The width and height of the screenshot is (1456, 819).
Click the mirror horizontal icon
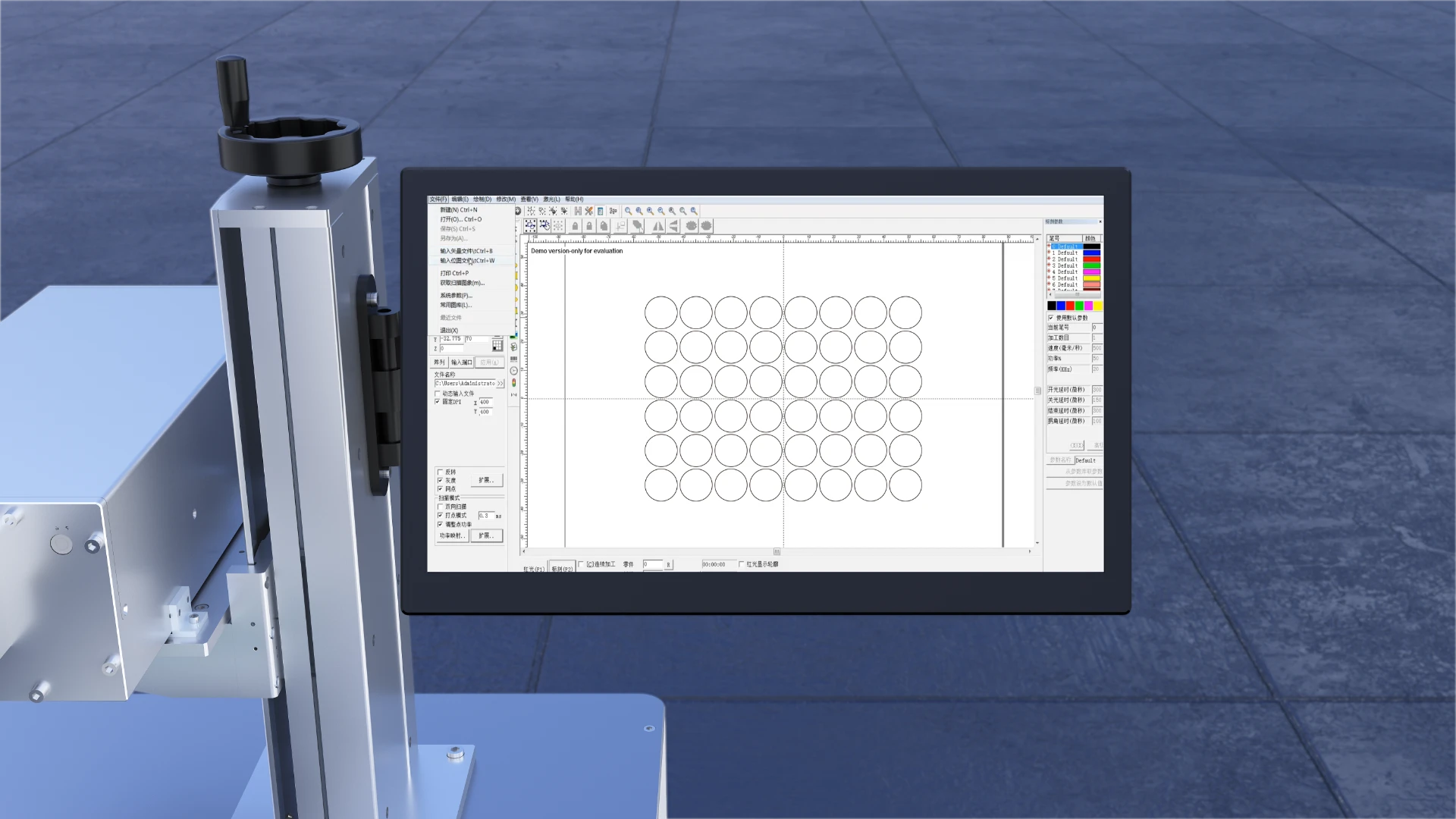pos(657,226)
